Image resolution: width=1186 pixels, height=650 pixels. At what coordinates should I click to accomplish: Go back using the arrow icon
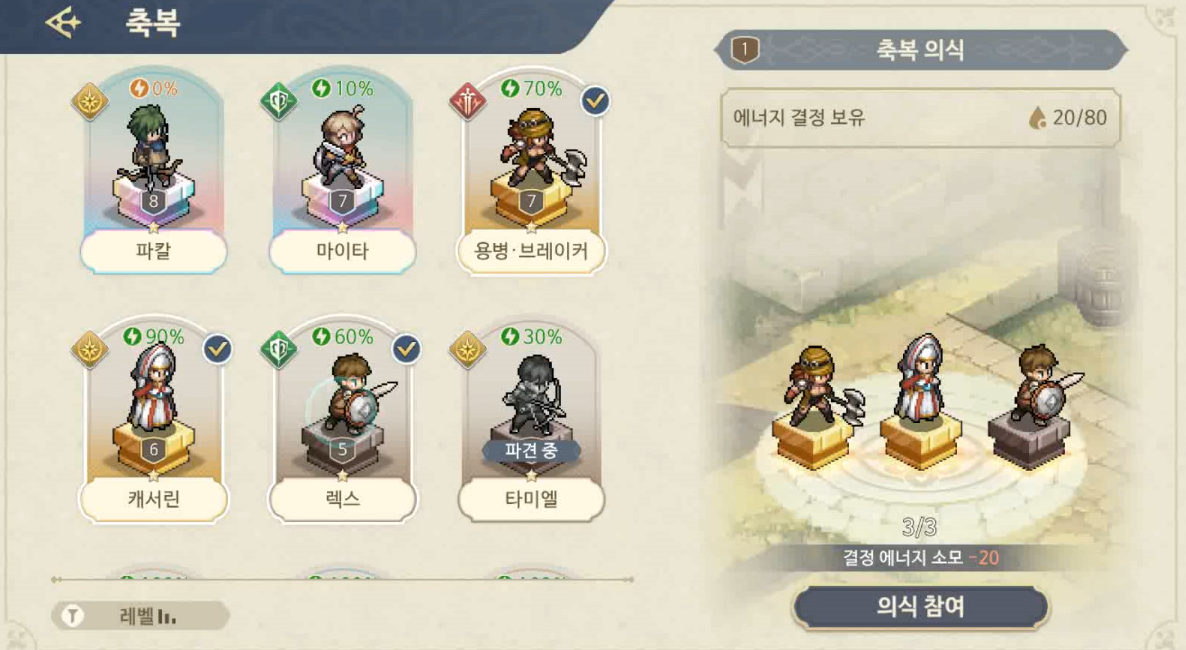click(x=63, y=23)
